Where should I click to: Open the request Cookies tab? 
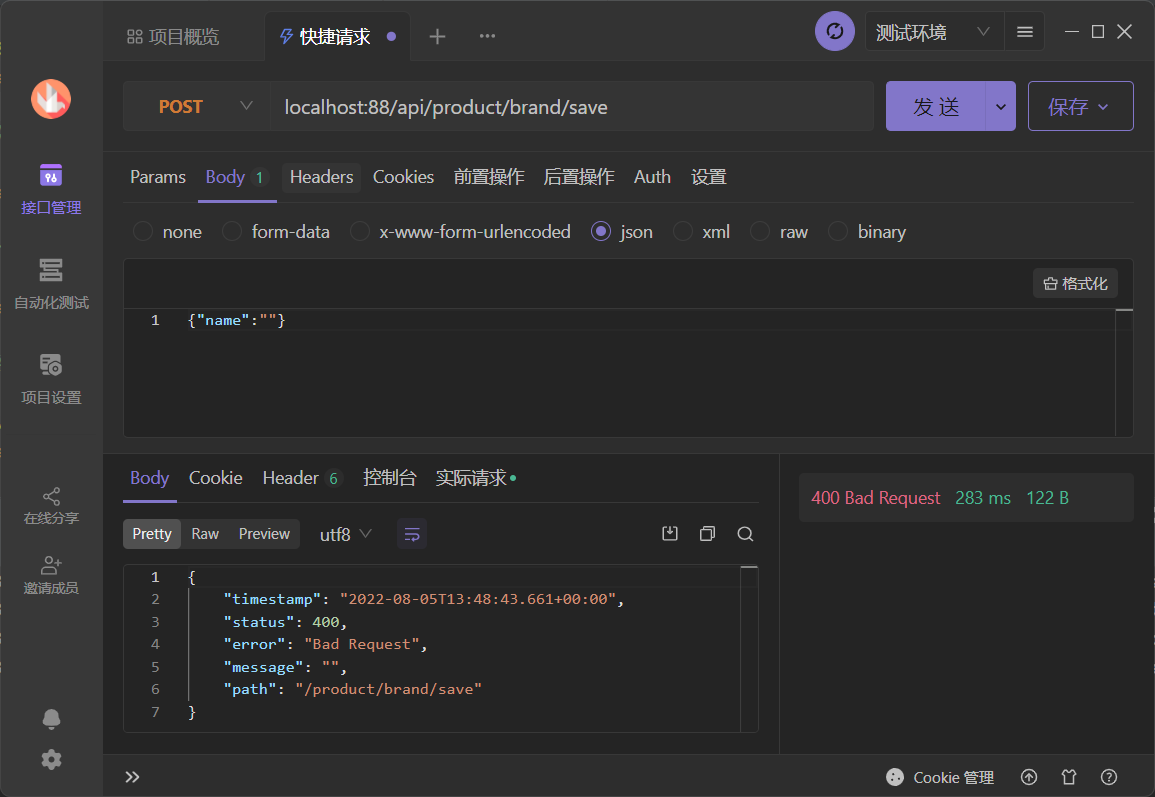[x=403, y=177]
